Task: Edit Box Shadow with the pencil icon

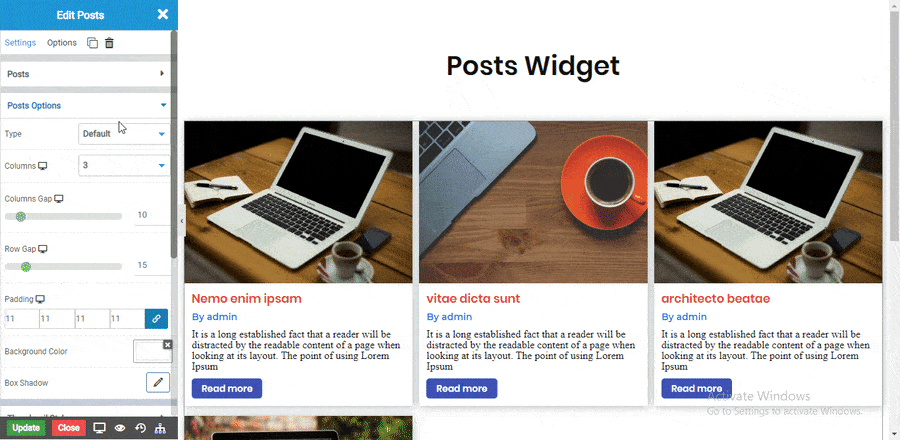Action: (x=157, y=382)
